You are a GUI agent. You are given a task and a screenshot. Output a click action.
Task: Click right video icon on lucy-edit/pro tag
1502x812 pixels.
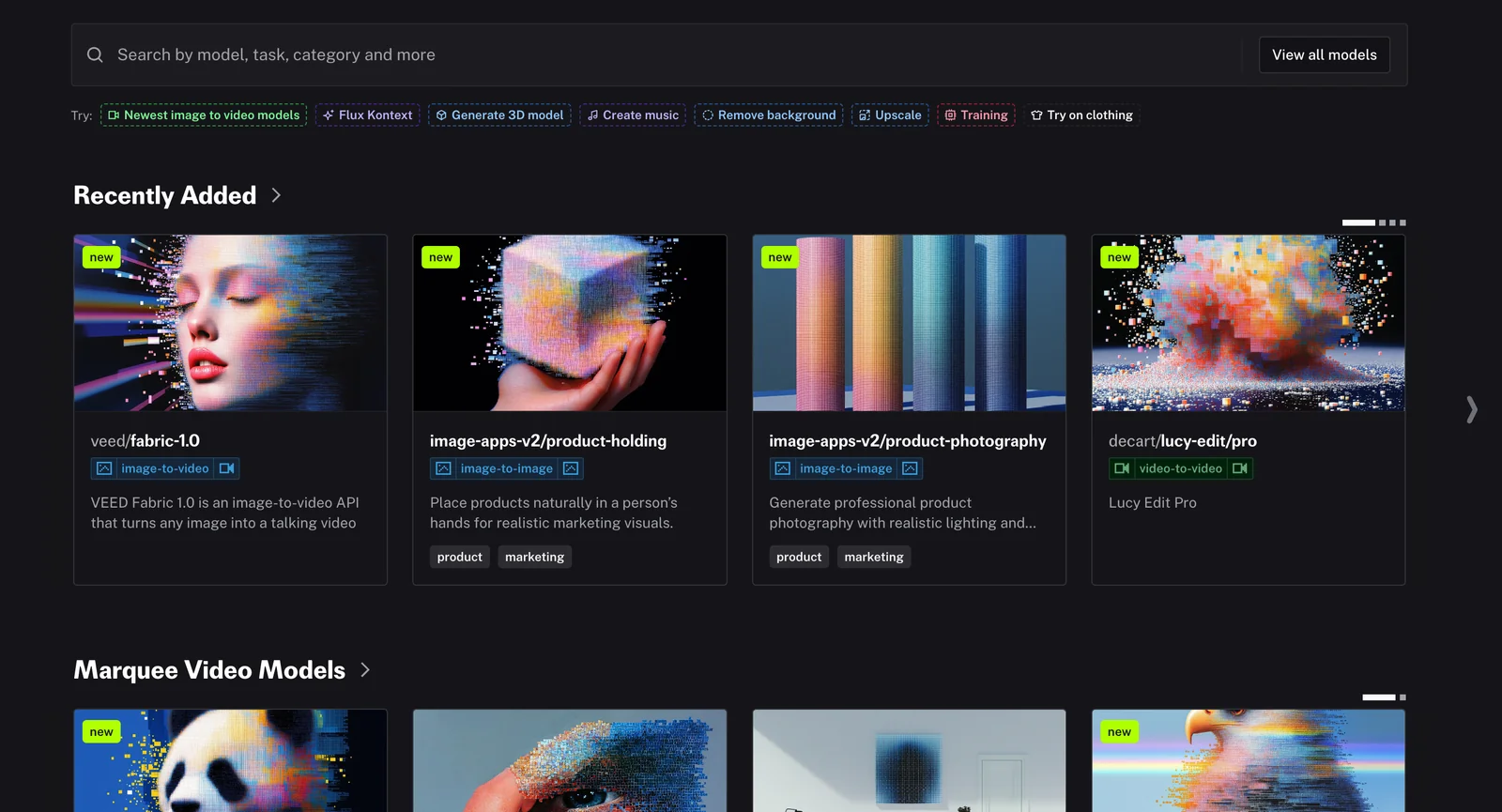coord(1240,468)
